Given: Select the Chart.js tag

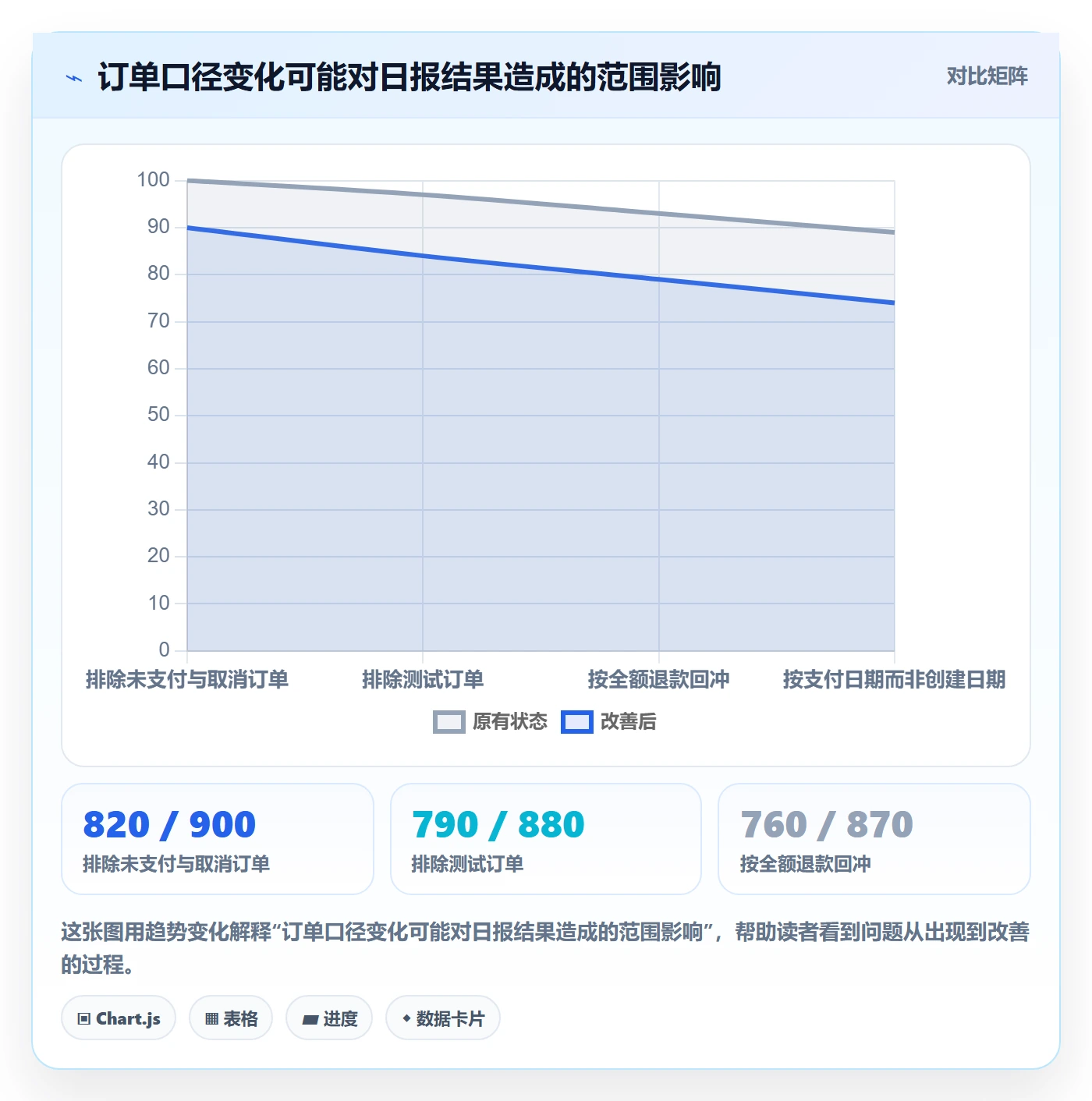Looking at the screenshot, I should pos(119,1018).
